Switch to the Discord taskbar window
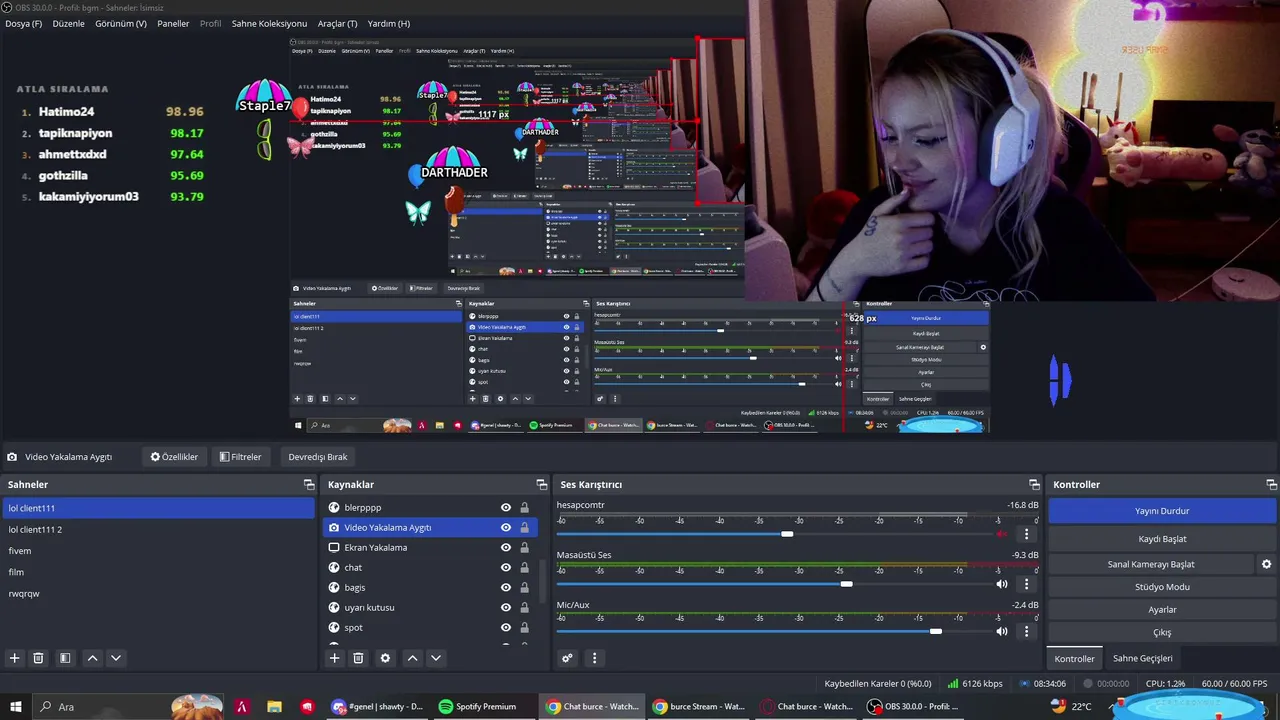Screen dimensions: 1280x720 pos(379,706)
